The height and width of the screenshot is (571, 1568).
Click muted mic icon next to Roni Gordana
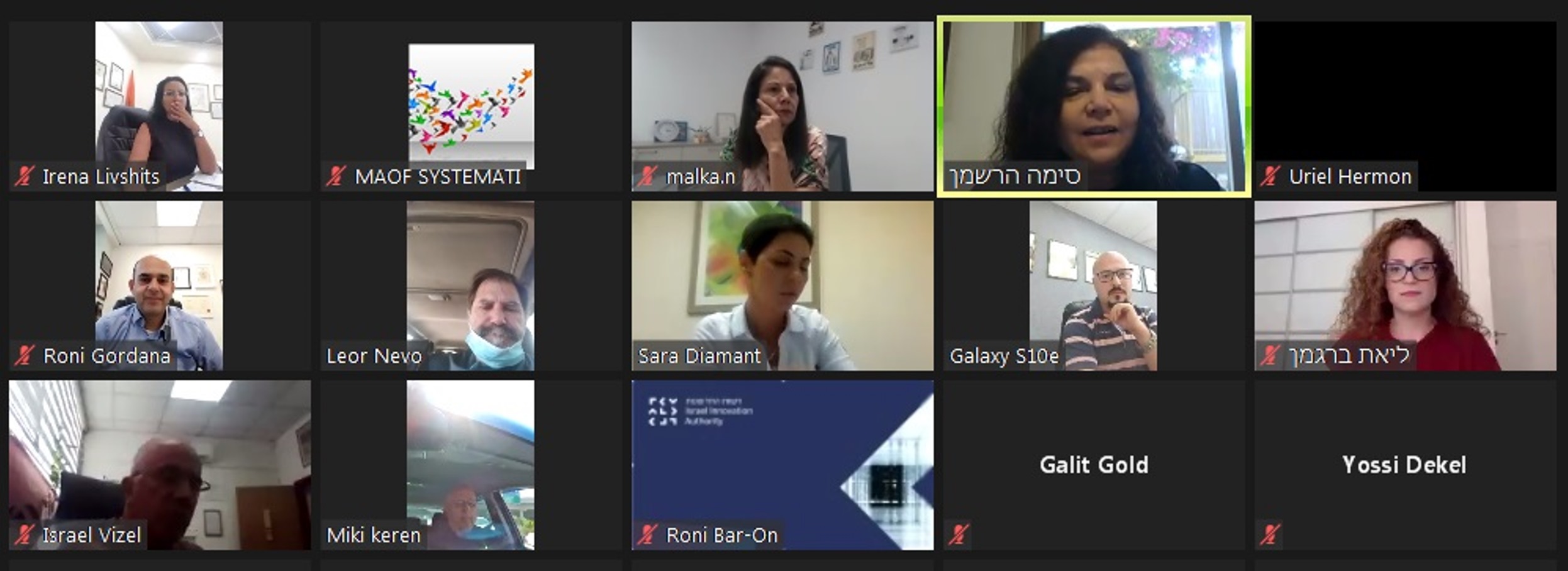pos(25,356)
